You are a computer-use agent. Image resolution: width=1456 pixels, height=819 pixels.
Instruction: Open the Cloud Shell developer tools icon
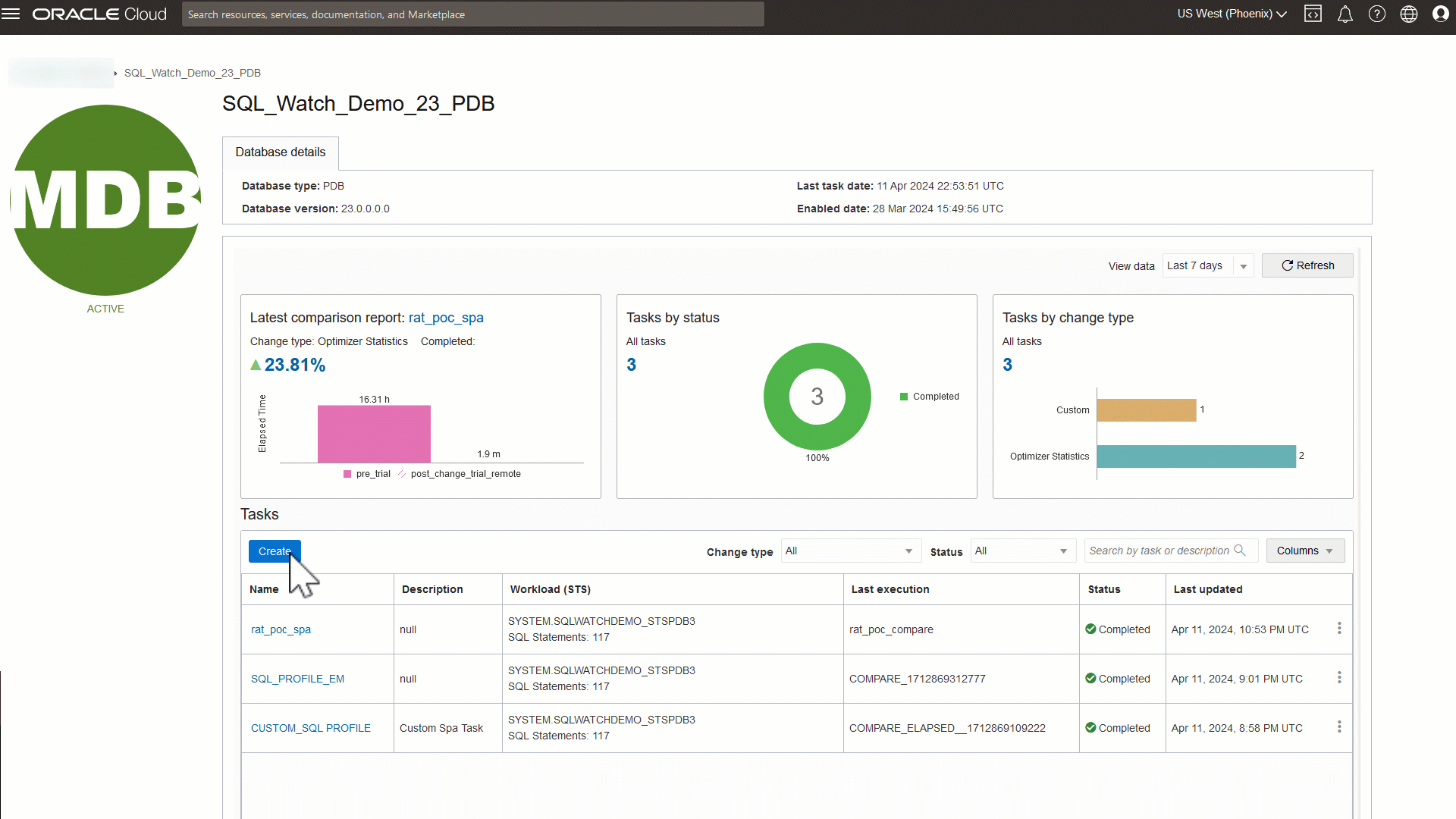tap(1313, 14)
